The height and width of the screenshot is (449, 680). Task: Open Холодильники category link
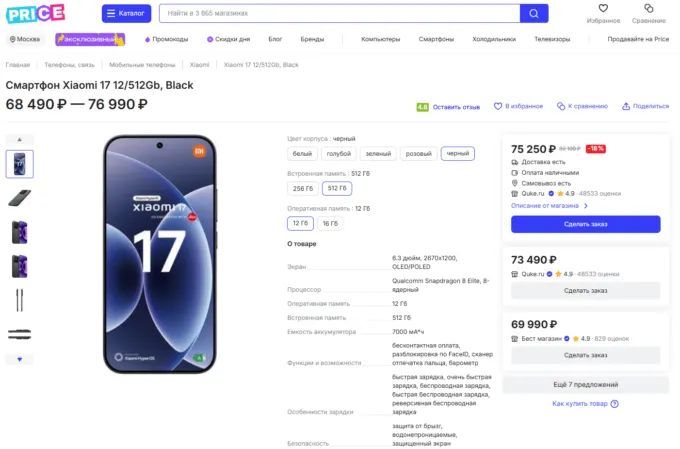(494, 39)
